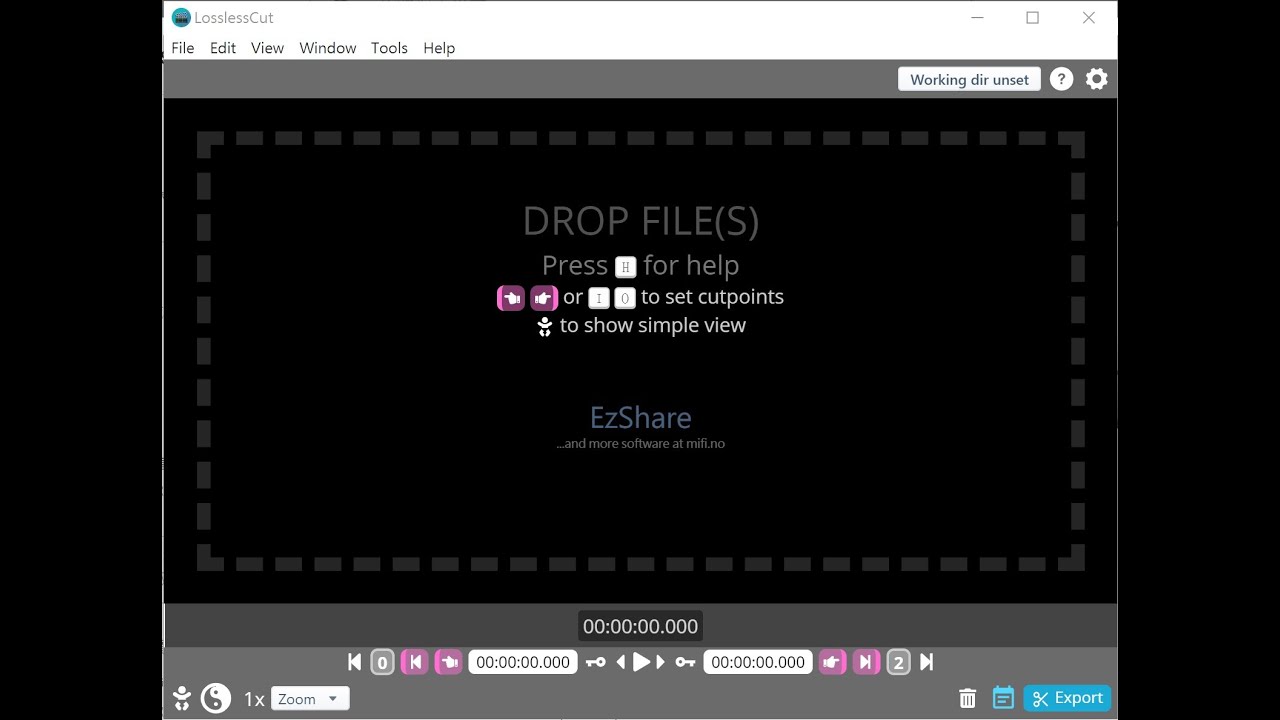Open the Help menu
This screenshot has width=1280, height=720.
point(439,48)
